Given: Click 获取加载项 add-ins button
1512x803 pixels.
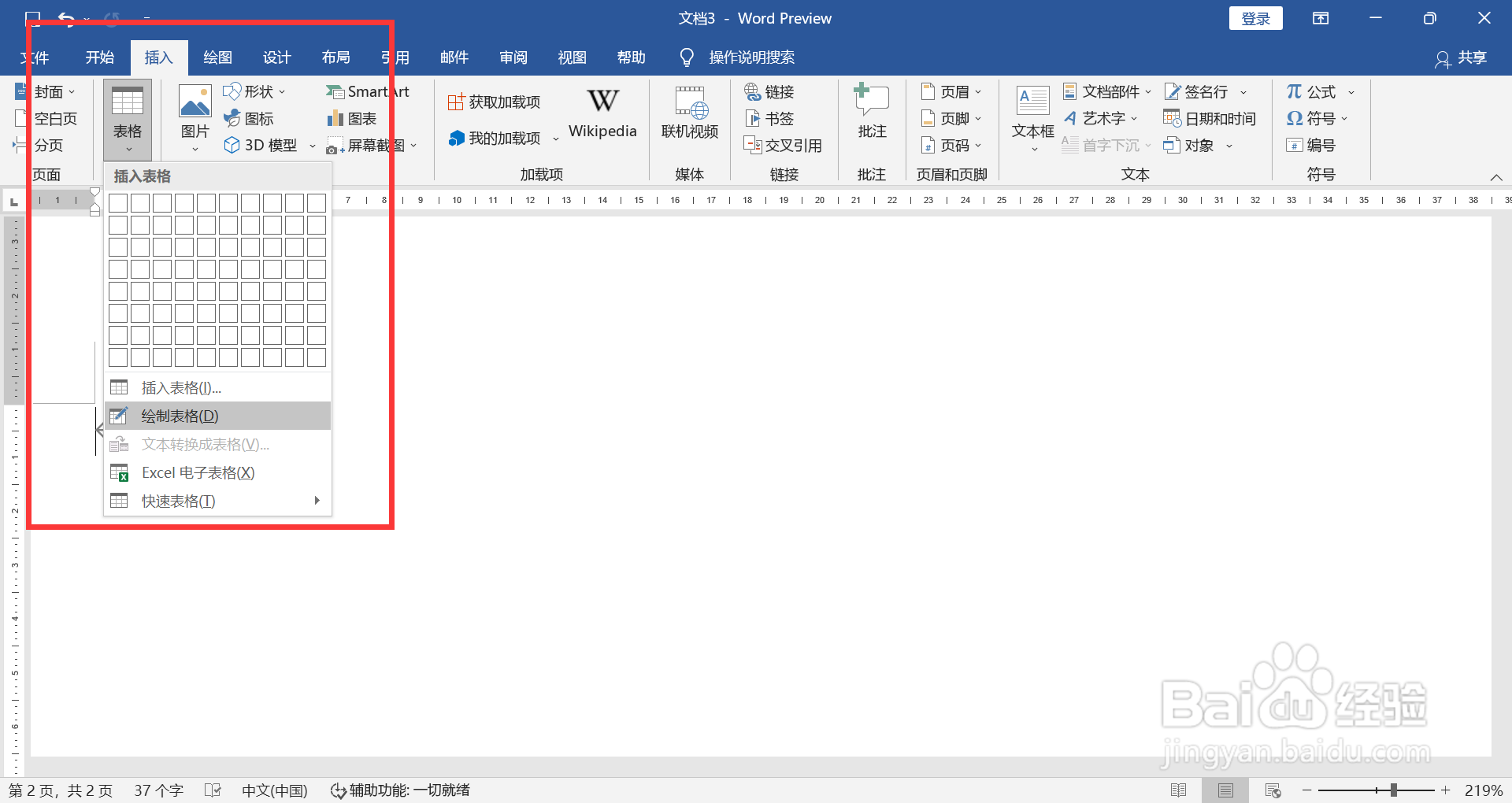Looking at the screenshot, I should point(495,102).
